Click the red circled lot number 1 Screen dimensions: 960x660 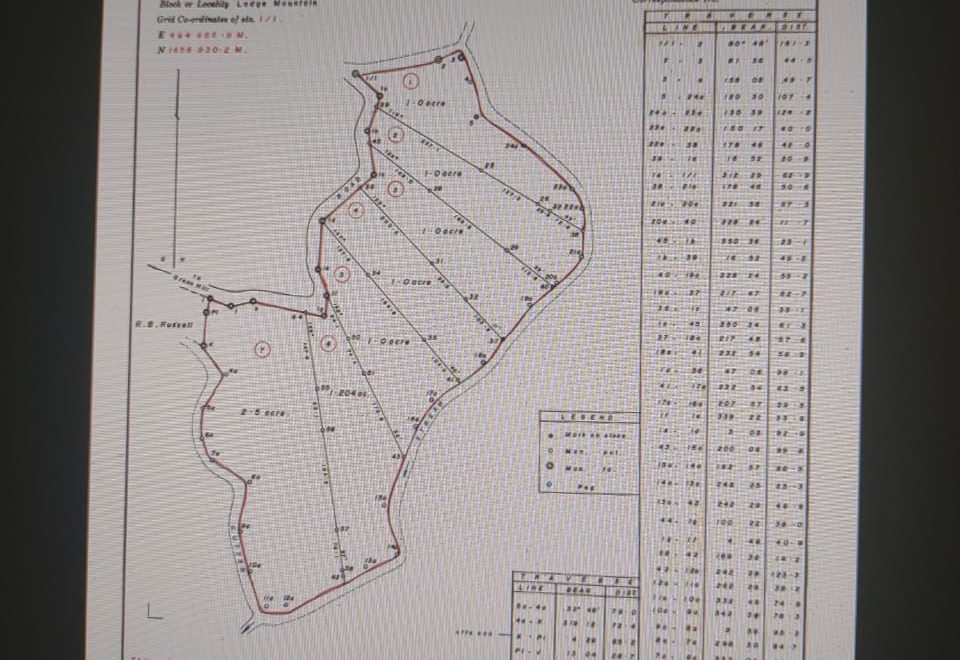tap(410, 81)
